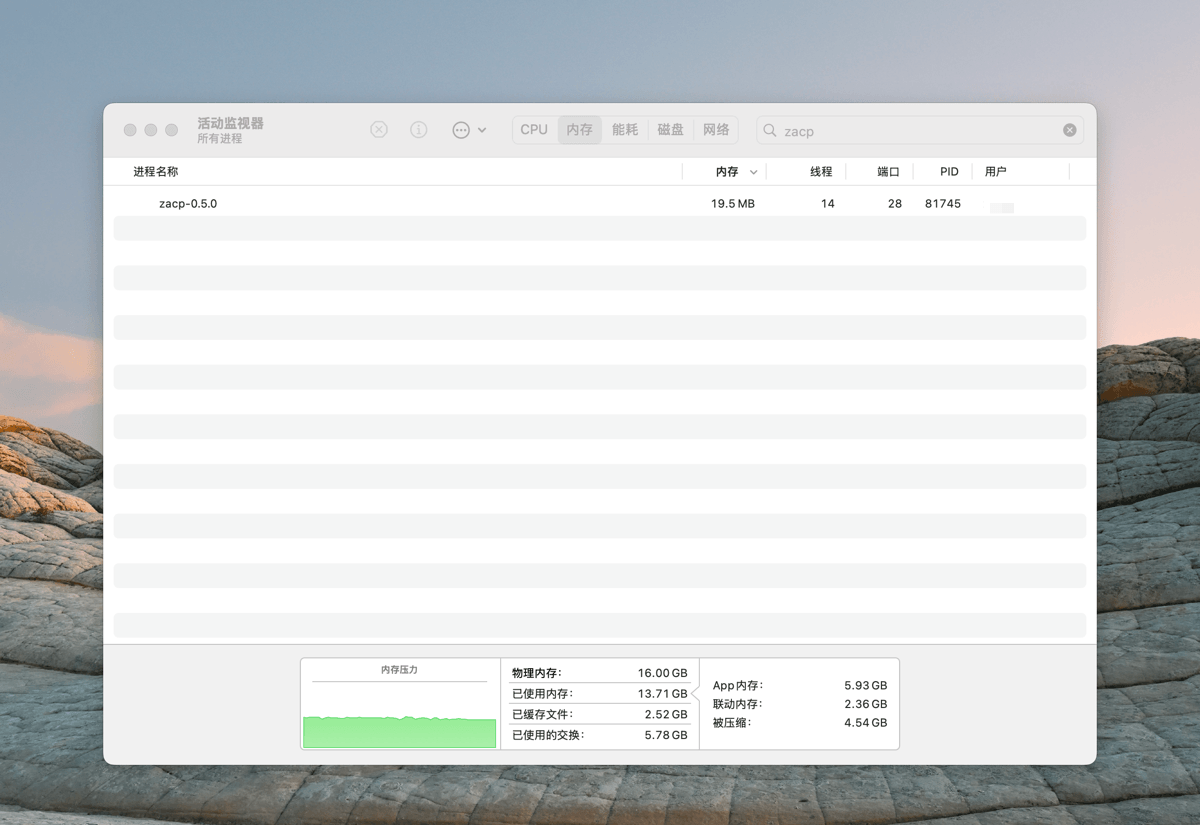Click the port count 28
The image size is (1200, 825).
point(894,203)
